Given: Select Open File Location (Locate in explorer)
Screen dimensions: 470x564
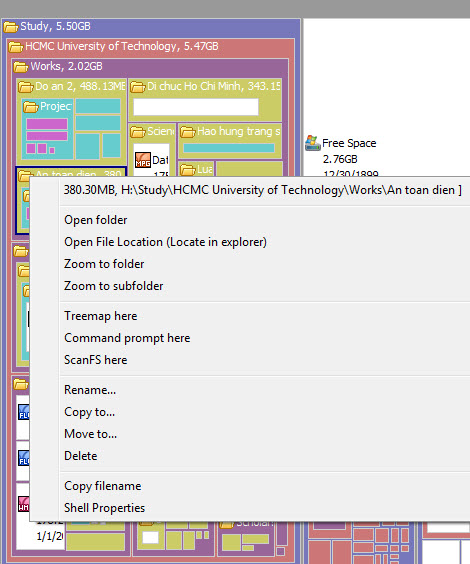Looking at the screenshot, I should pyautogui.click(x=165, y=242).
